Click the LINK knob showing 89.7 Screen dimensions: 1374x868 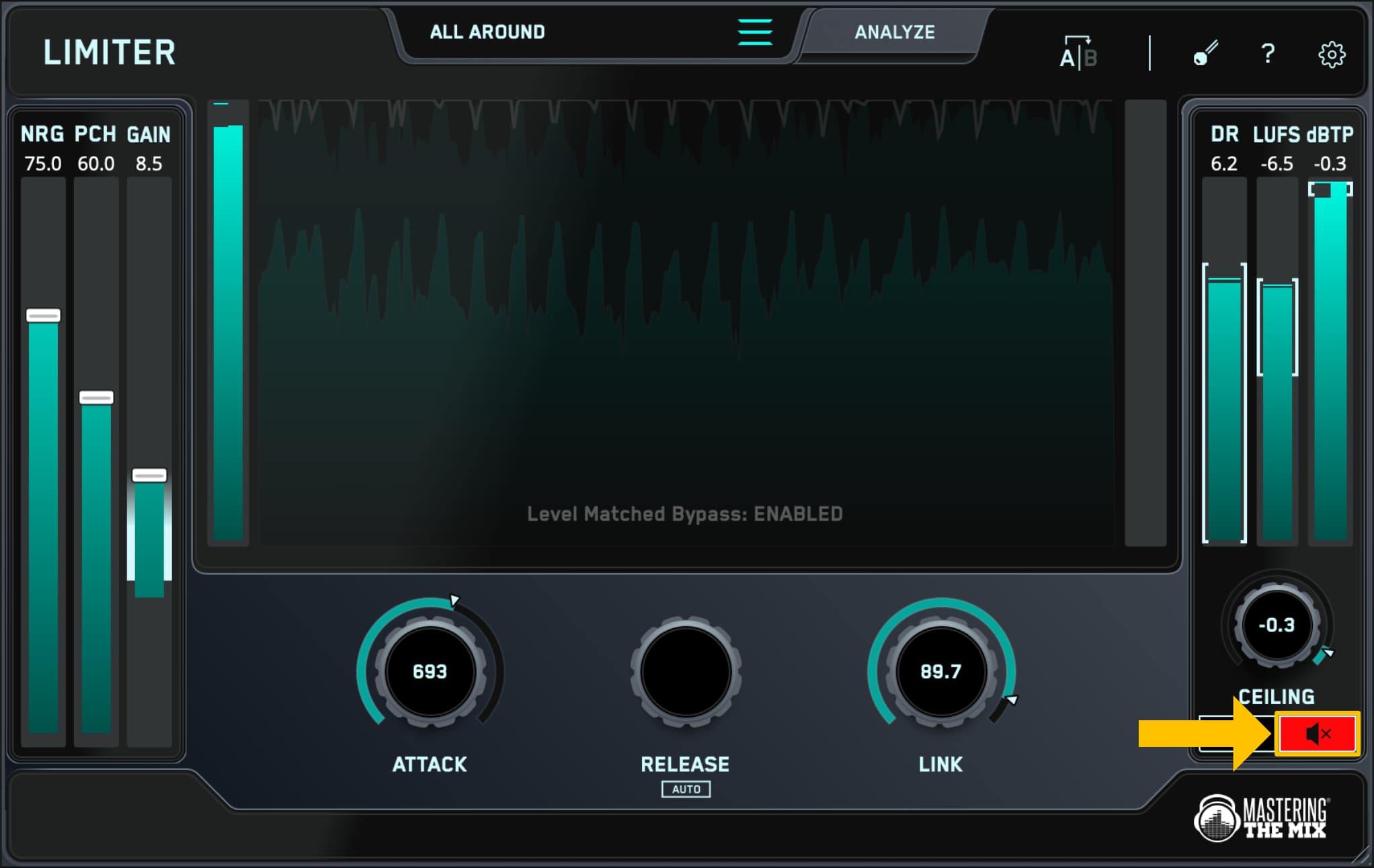[941, 671]
